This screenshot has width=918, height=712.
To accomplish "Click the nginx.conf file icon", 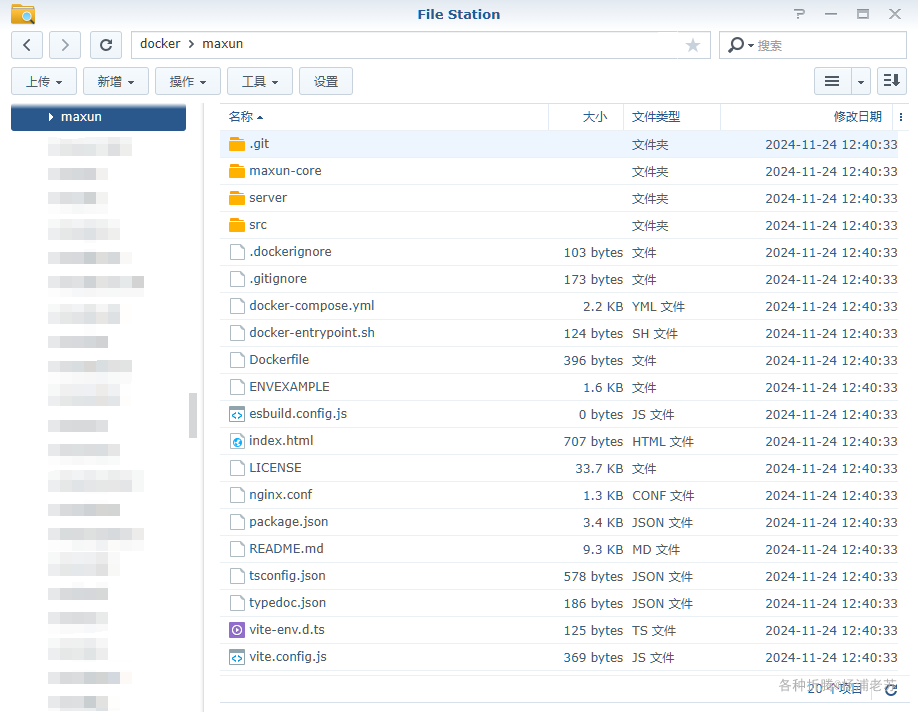I will (237, 495).
